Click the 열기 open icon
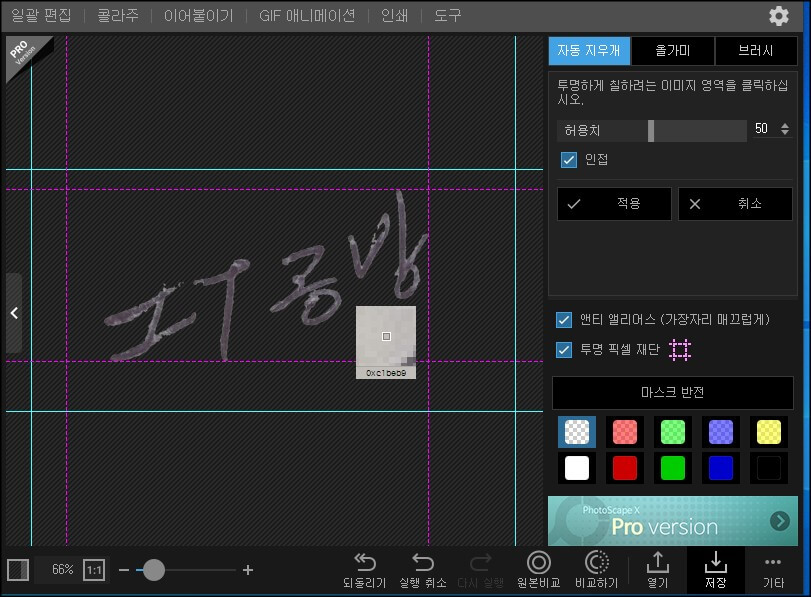The width and height of the screenshot is (811, 597). coord(658,562)
